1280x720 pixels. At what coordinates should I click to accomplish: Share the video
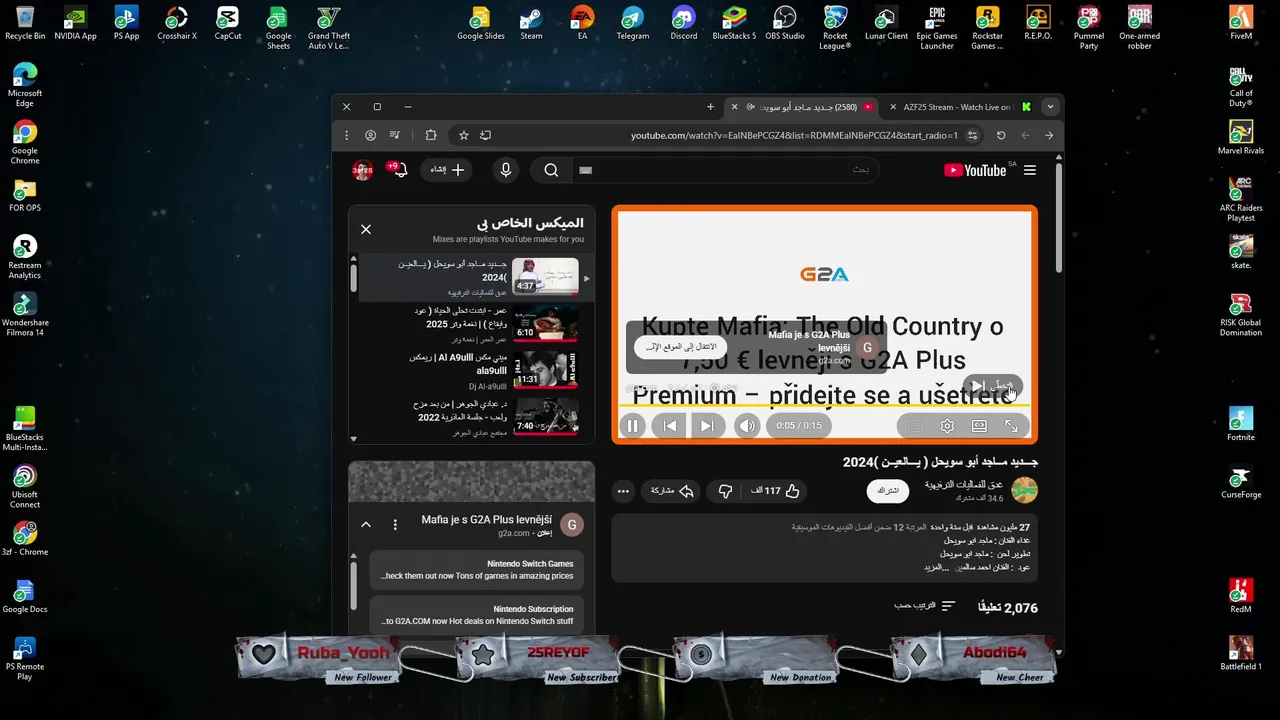[672, 491]
